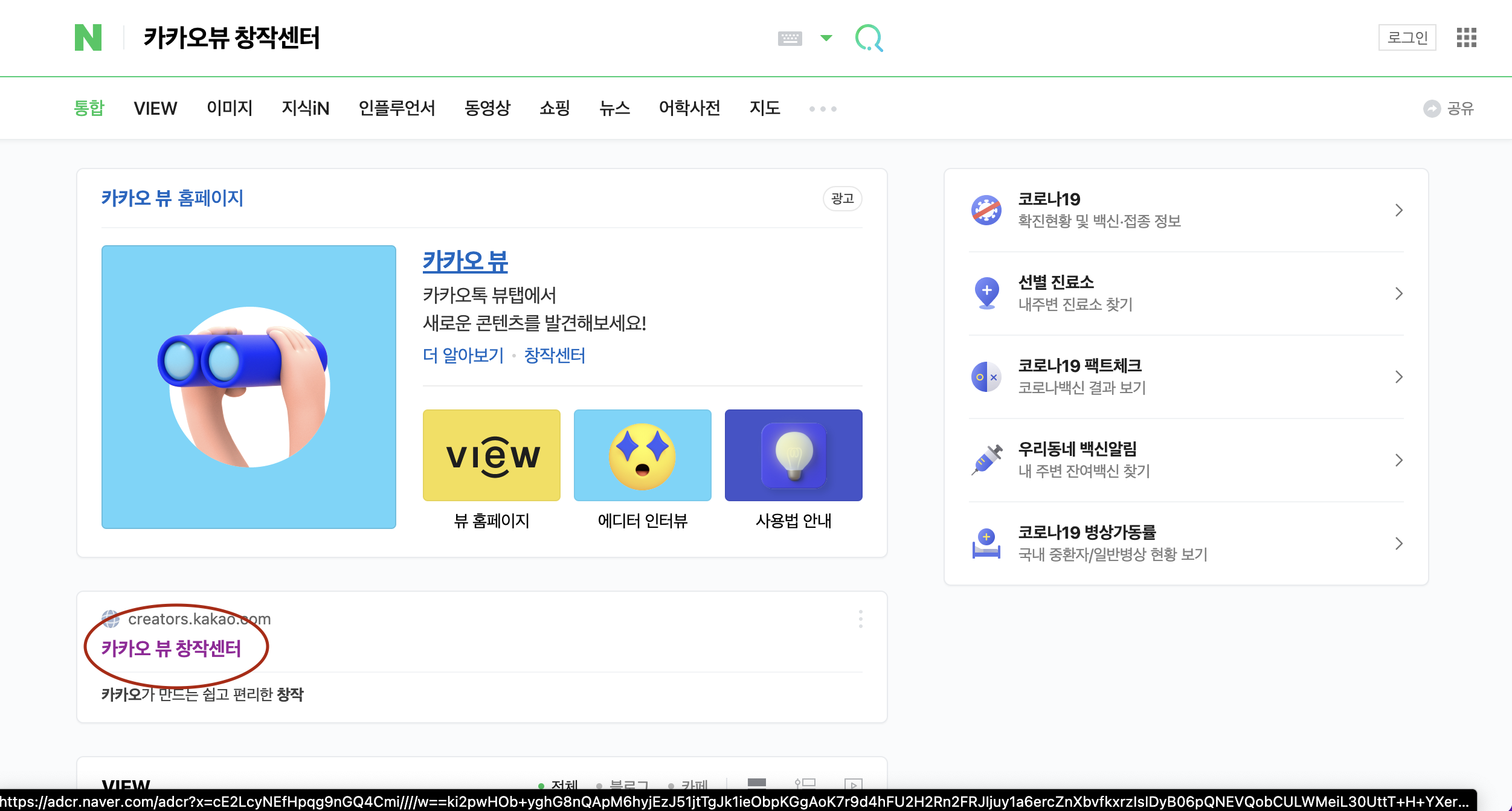Viewport: 1512px width, 811px height.
Task: Expand the 코로나19 병상가동률 row chevron
Action: (x=1399, y=543)
